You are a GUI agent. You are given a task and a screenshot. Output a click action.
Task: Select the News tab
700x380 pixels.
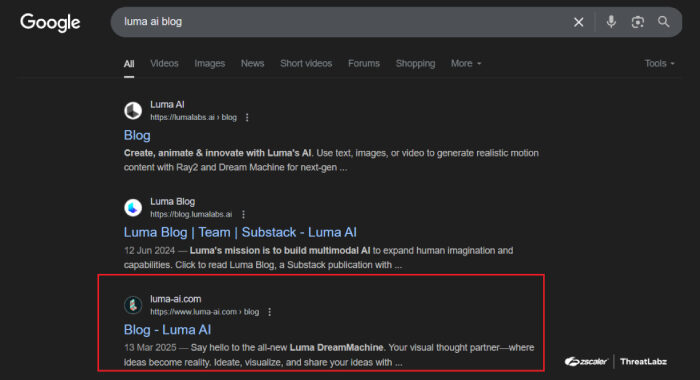[252, 63]
